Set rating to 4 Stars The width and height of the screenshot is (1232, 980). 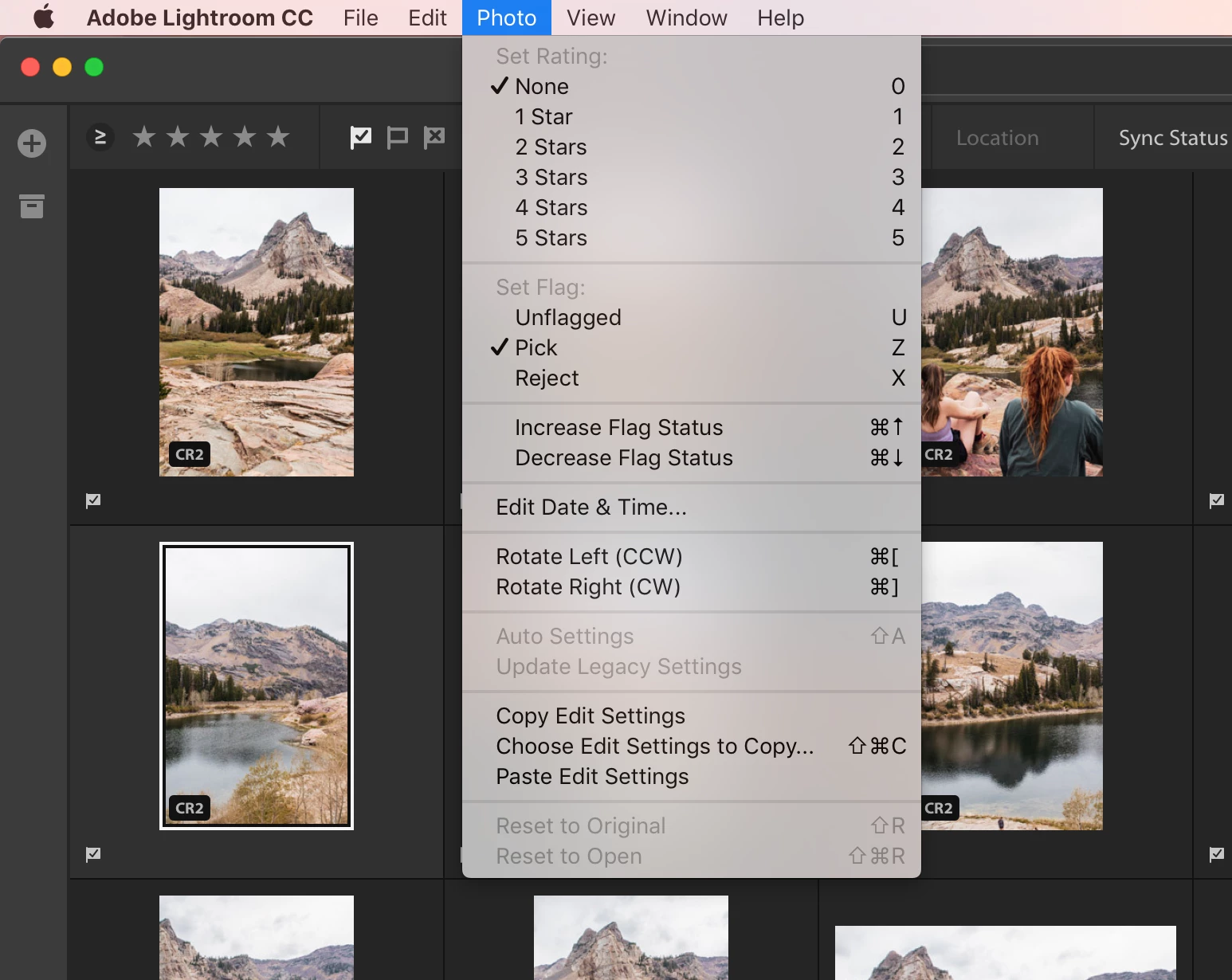[692, 207]
